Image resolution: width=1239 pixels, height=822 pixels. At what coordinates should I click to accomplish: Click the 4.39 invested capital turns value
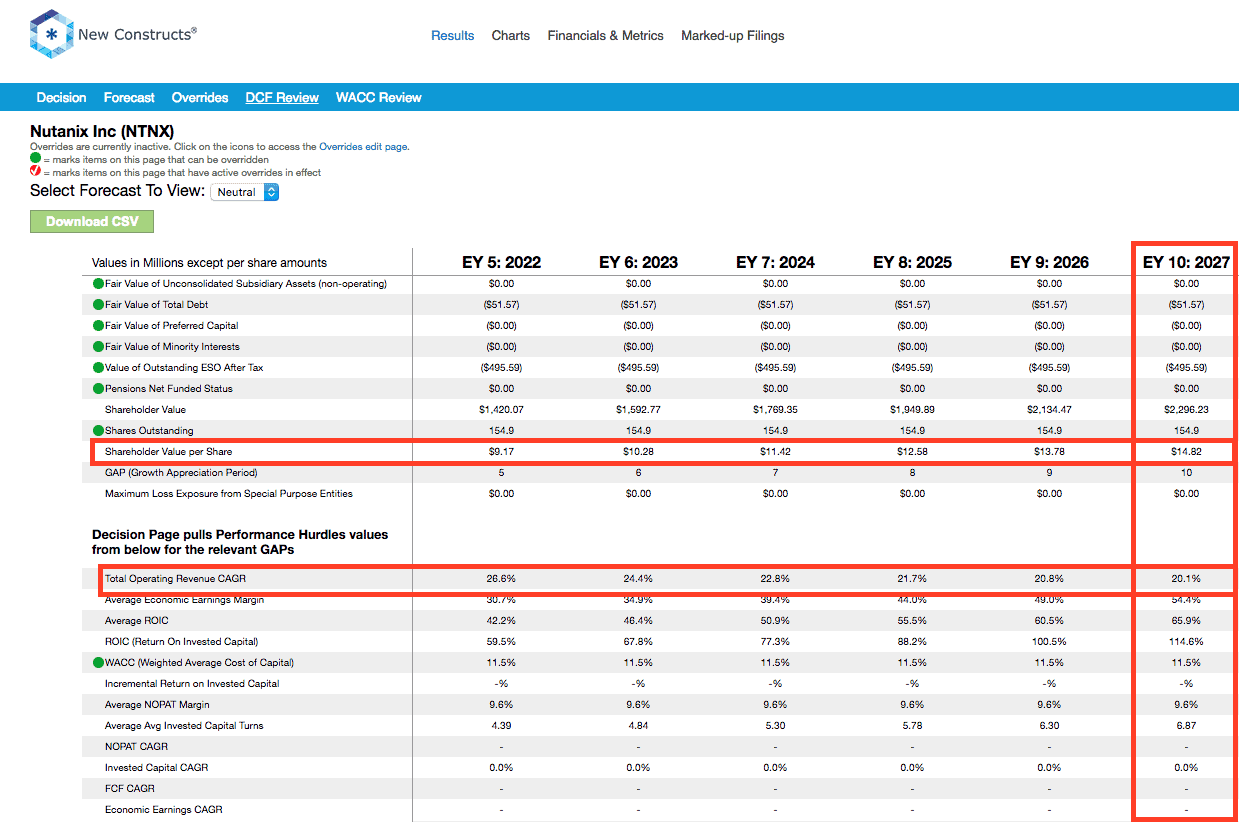coord(501,726)
